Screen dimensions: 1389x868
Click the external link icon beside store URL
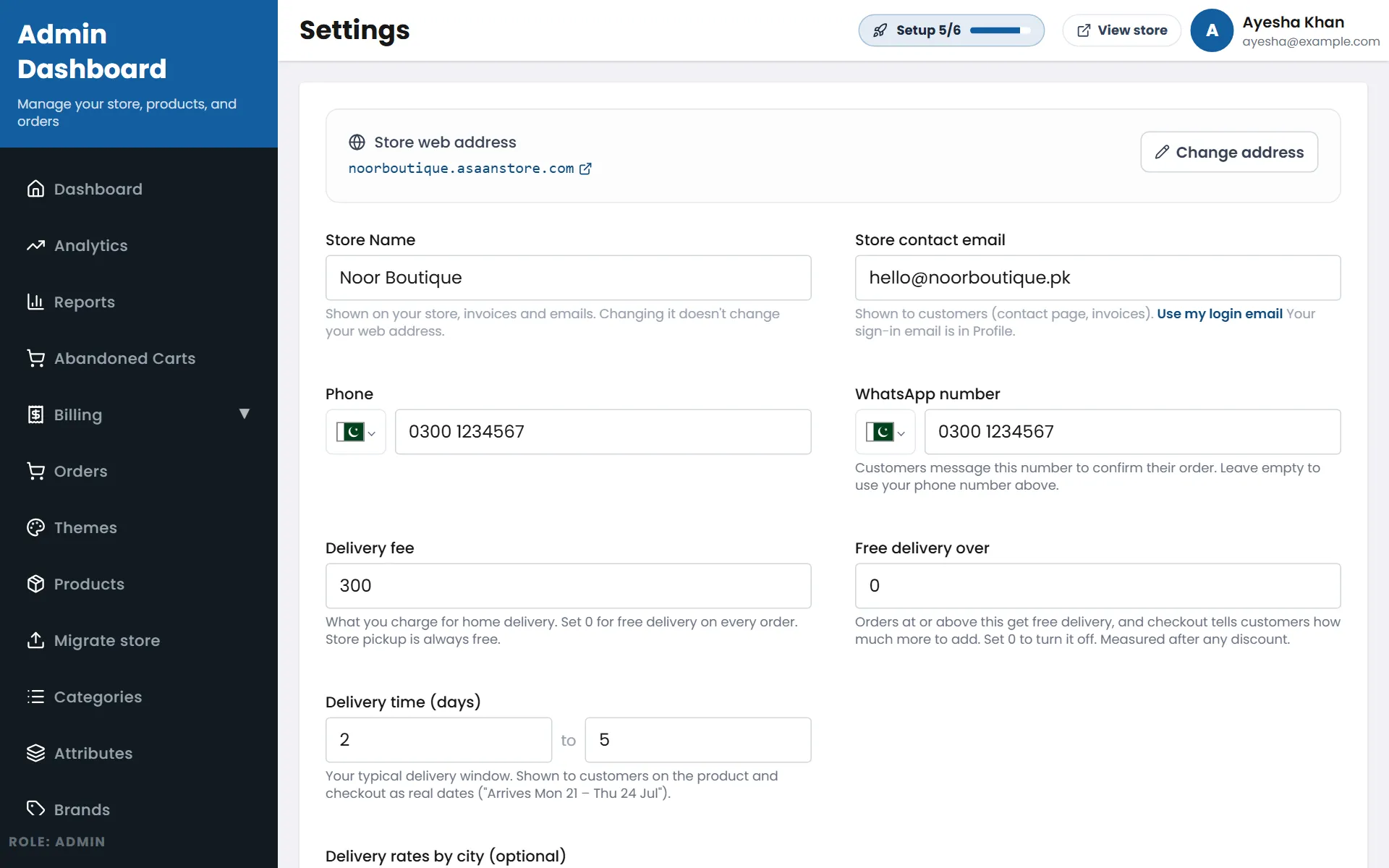pos(585,169)
